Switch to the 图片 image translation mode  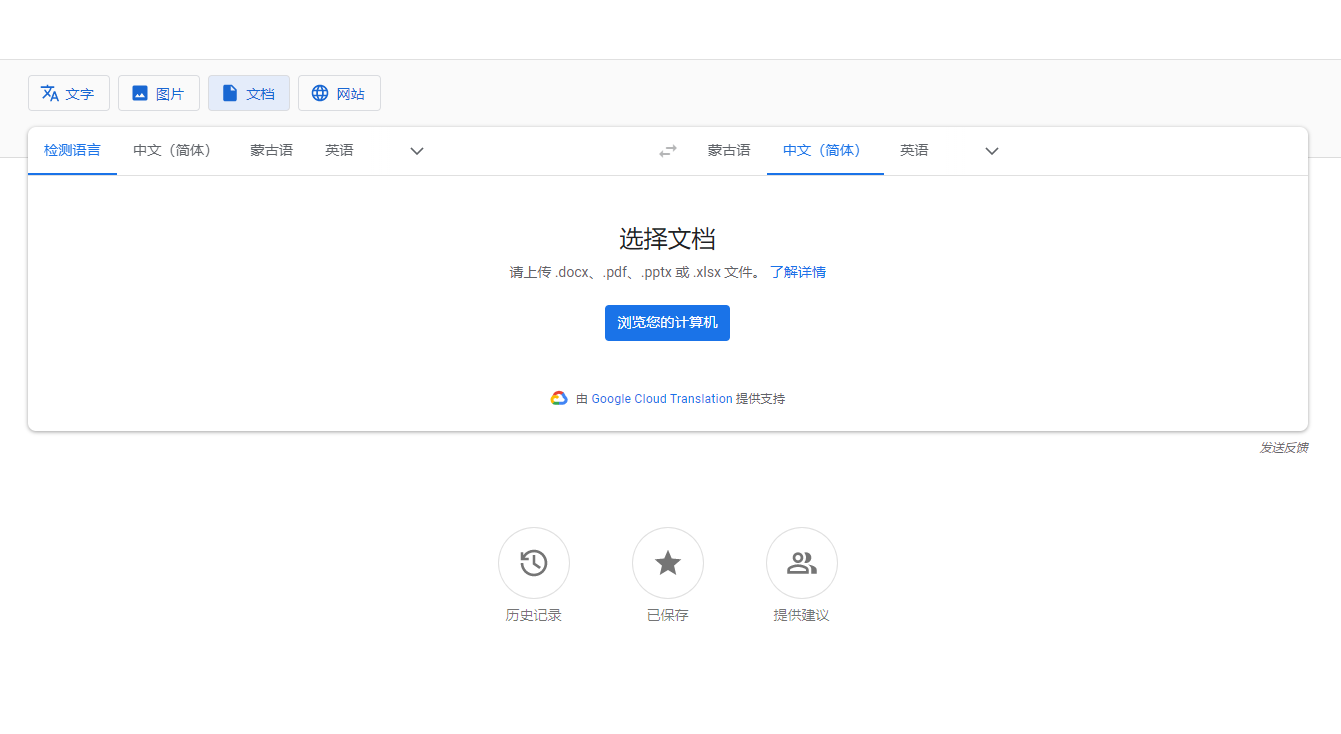159,93
